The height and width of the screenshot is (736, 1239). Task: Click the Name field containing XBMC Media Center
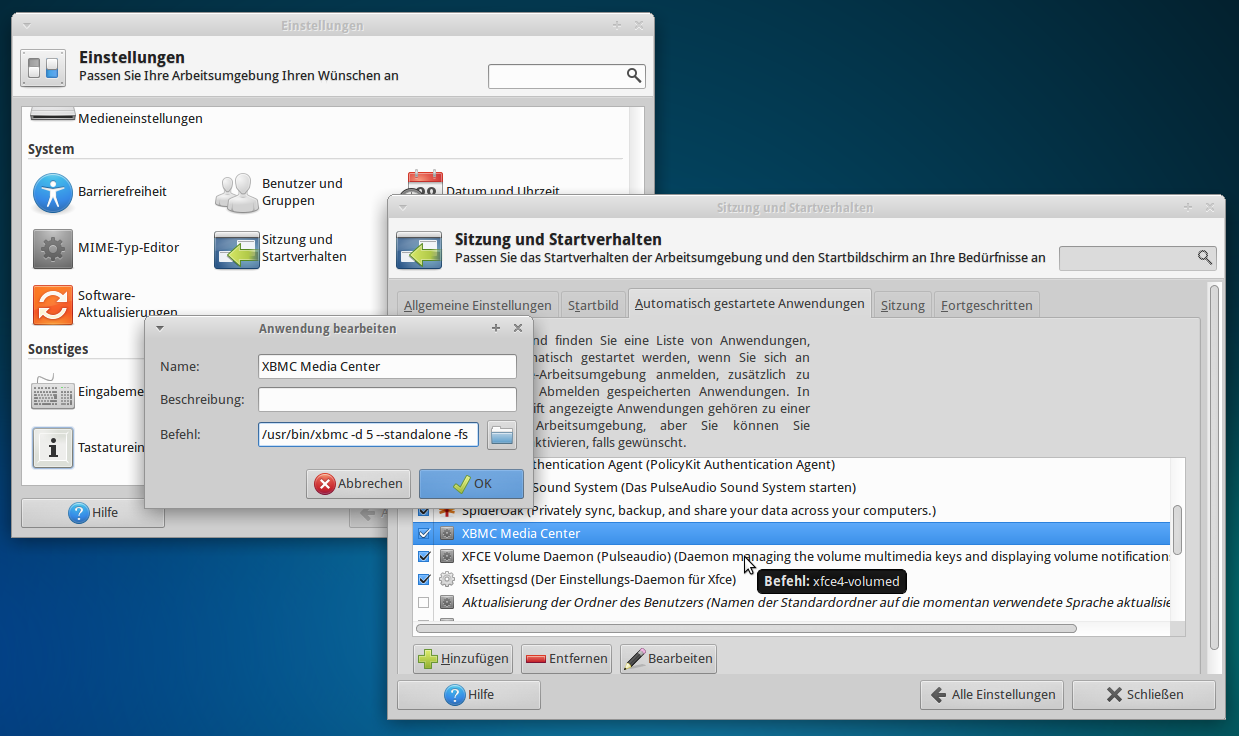pyautogui.click(x=387, y=367)
